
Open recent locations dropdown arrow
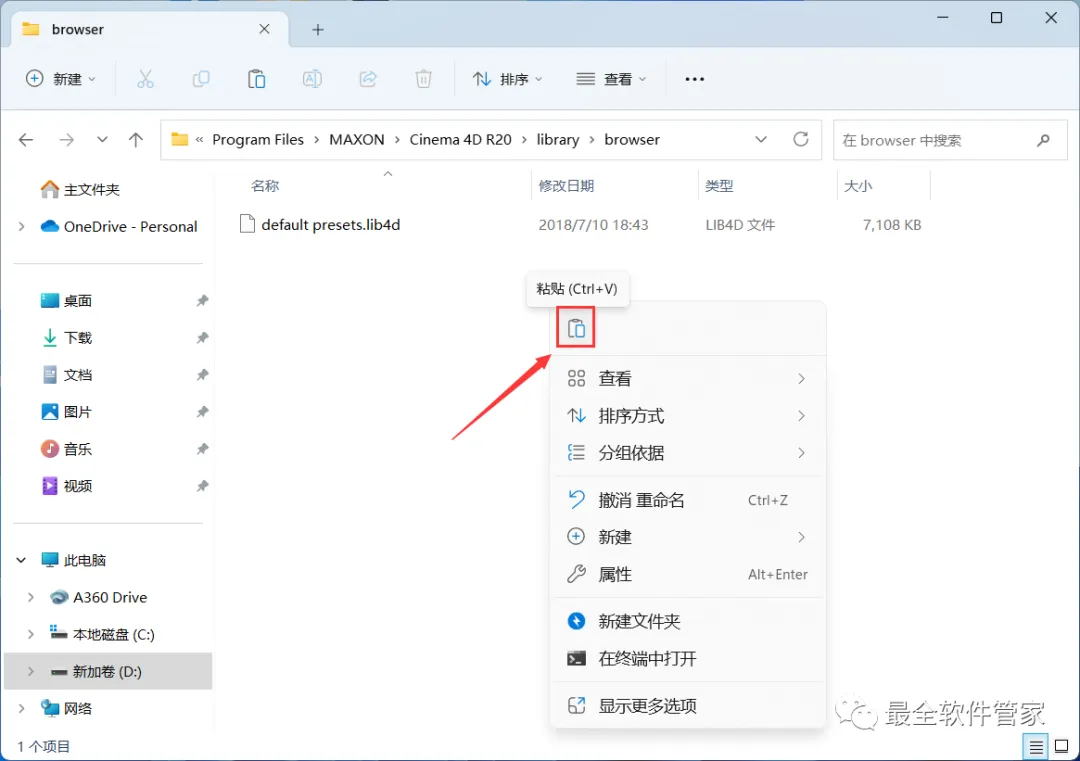[102, 140]
